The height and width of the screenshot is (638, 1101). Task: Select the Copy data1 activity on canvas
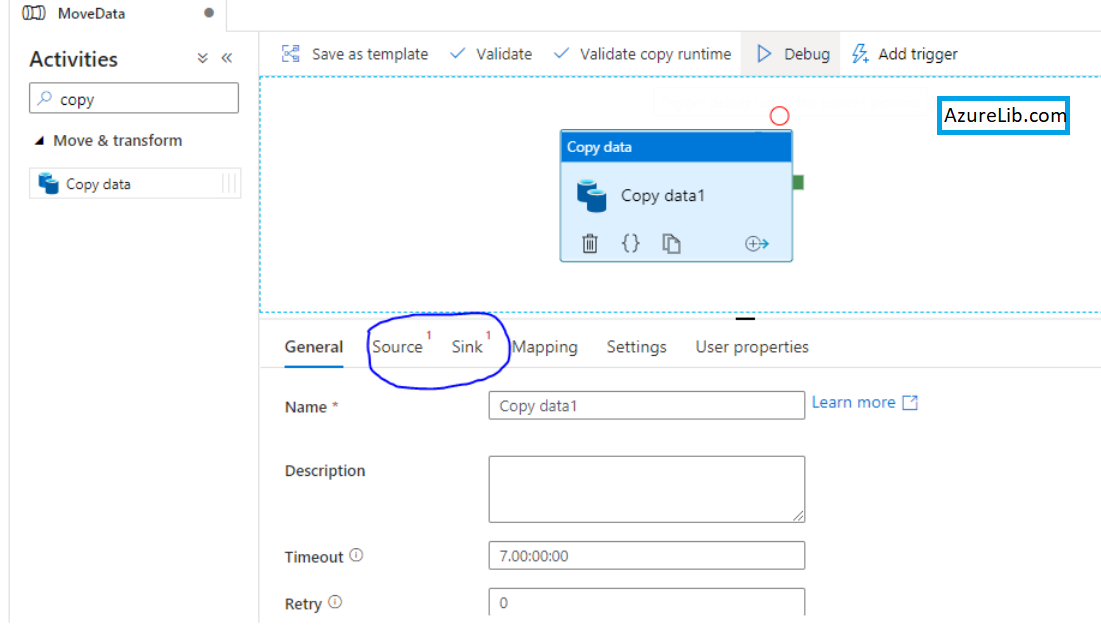[676, 196]
